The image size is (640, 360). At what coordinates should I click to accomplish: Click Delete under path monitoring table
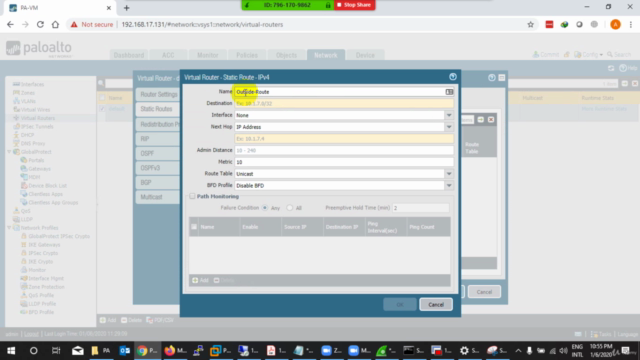pos(224,280)
